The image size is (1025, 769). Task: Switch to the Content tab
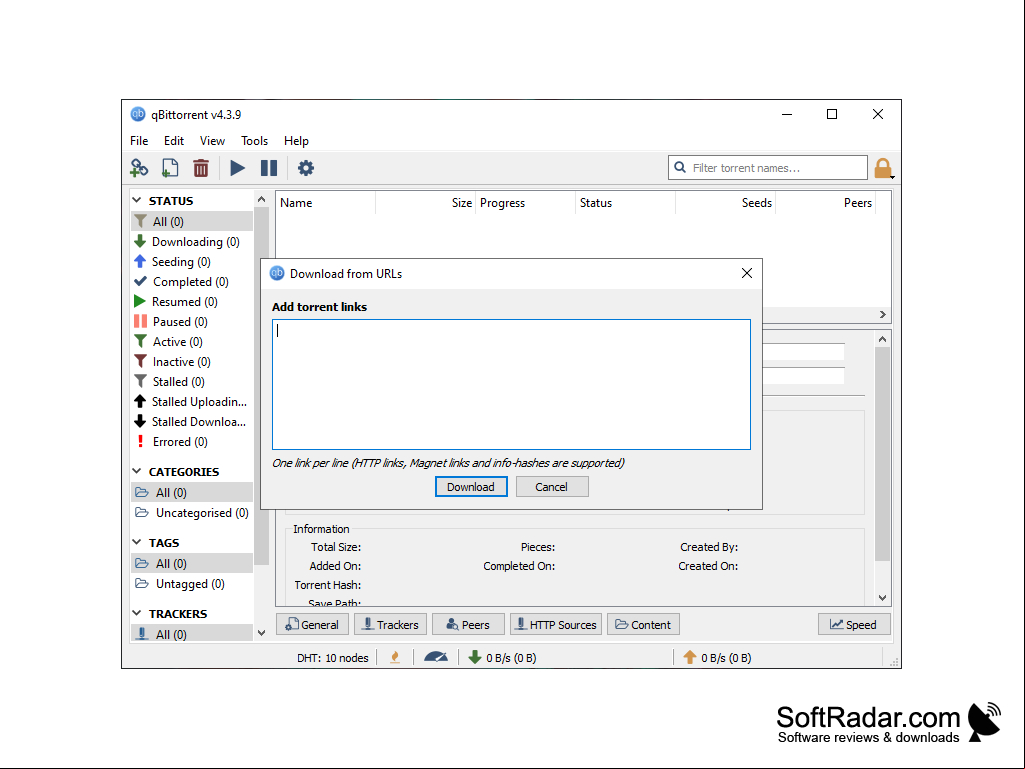coord(643,624)
